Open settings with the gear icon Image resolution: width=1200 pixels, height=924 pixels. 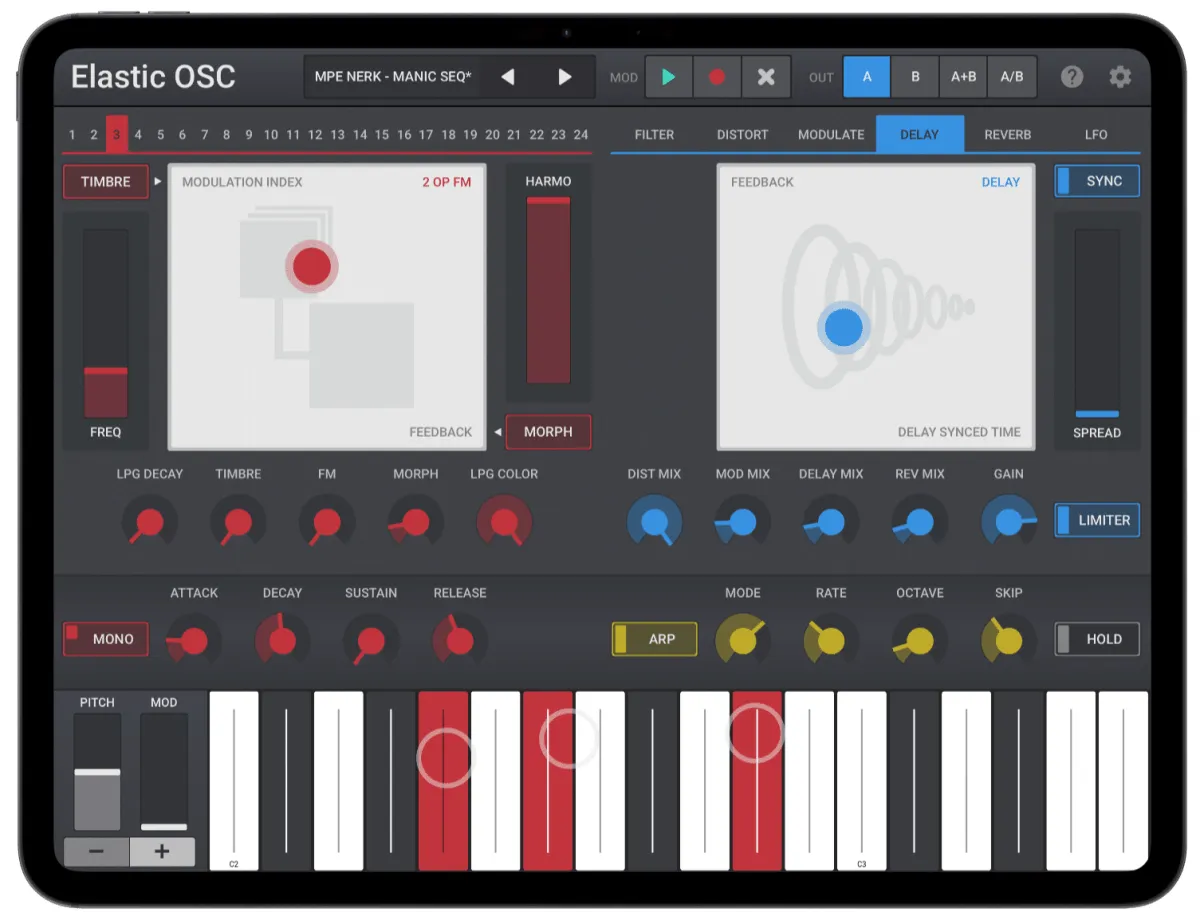1120,77
